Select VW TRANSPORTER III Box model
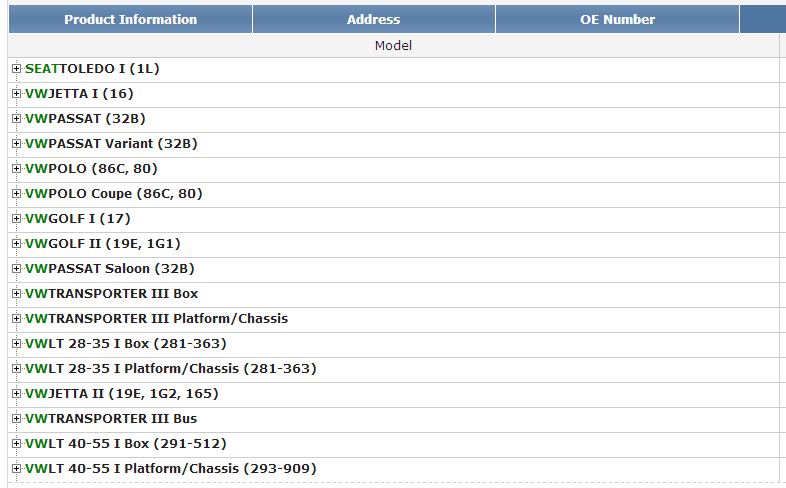The image size is (786, 488). (x=112, y=294)
